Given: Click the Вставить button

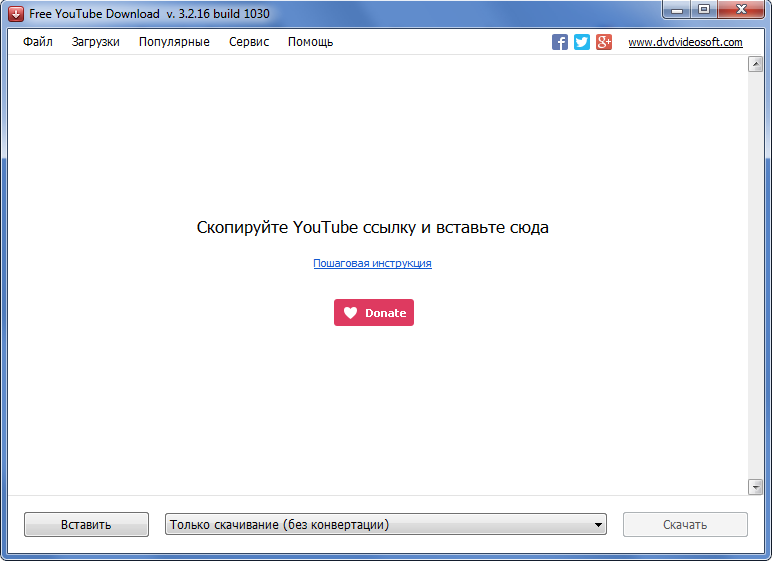Looking at the screenshot, I should click(x=86, y=525).
